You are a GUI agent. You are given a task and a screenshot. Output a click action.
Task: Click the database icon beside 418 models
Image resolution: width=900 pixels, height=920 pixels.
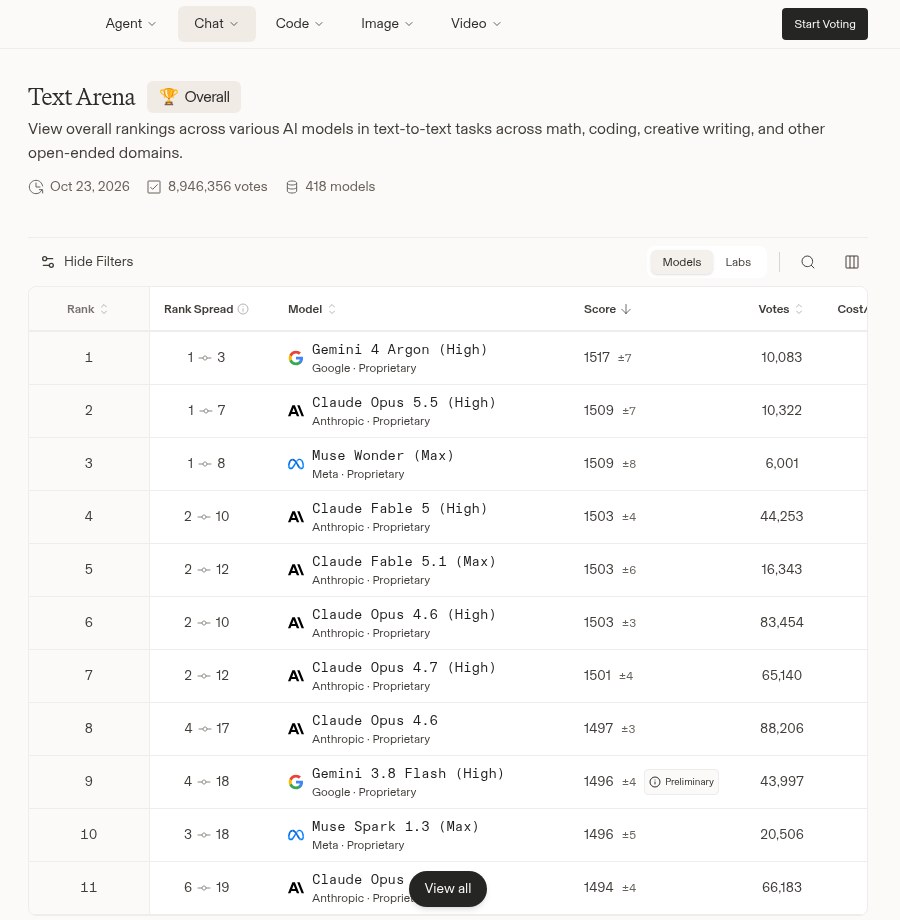(292, 187)
